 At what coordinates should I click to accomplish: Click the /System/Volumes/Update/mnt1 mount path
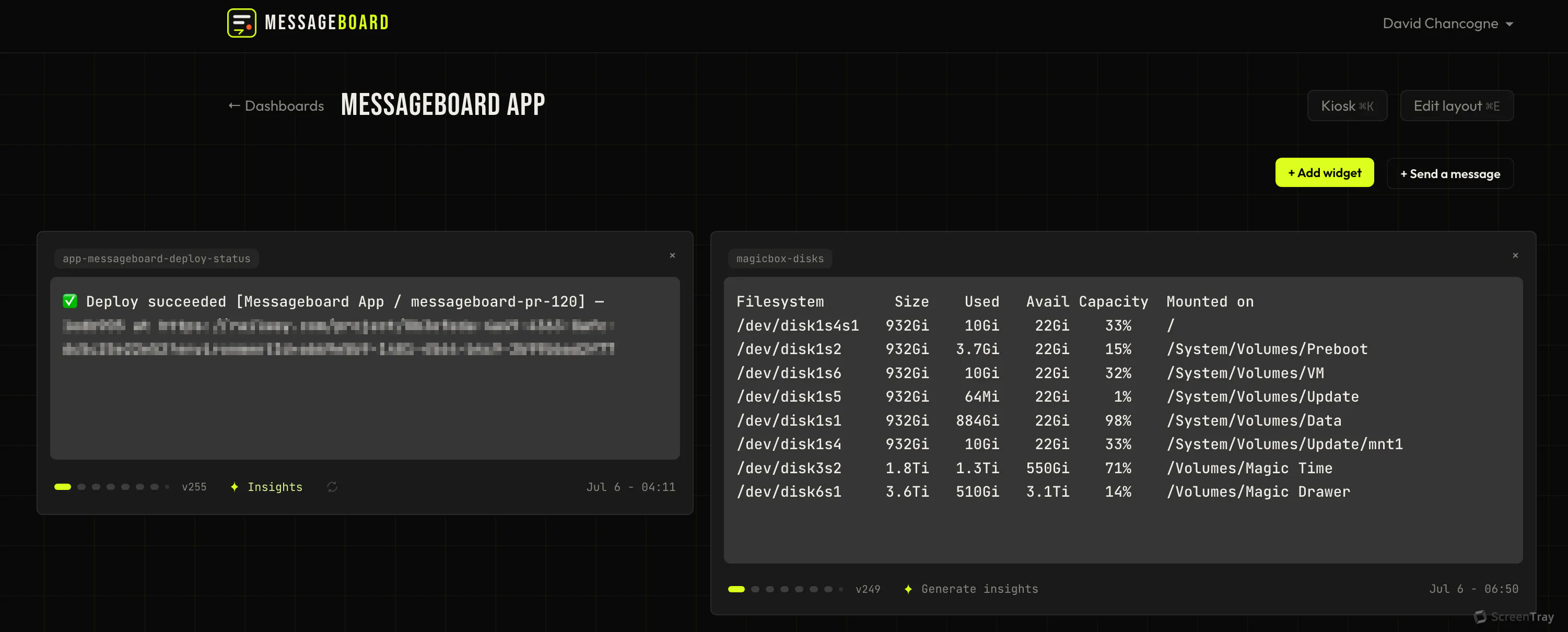click(x=1285, y=444)
